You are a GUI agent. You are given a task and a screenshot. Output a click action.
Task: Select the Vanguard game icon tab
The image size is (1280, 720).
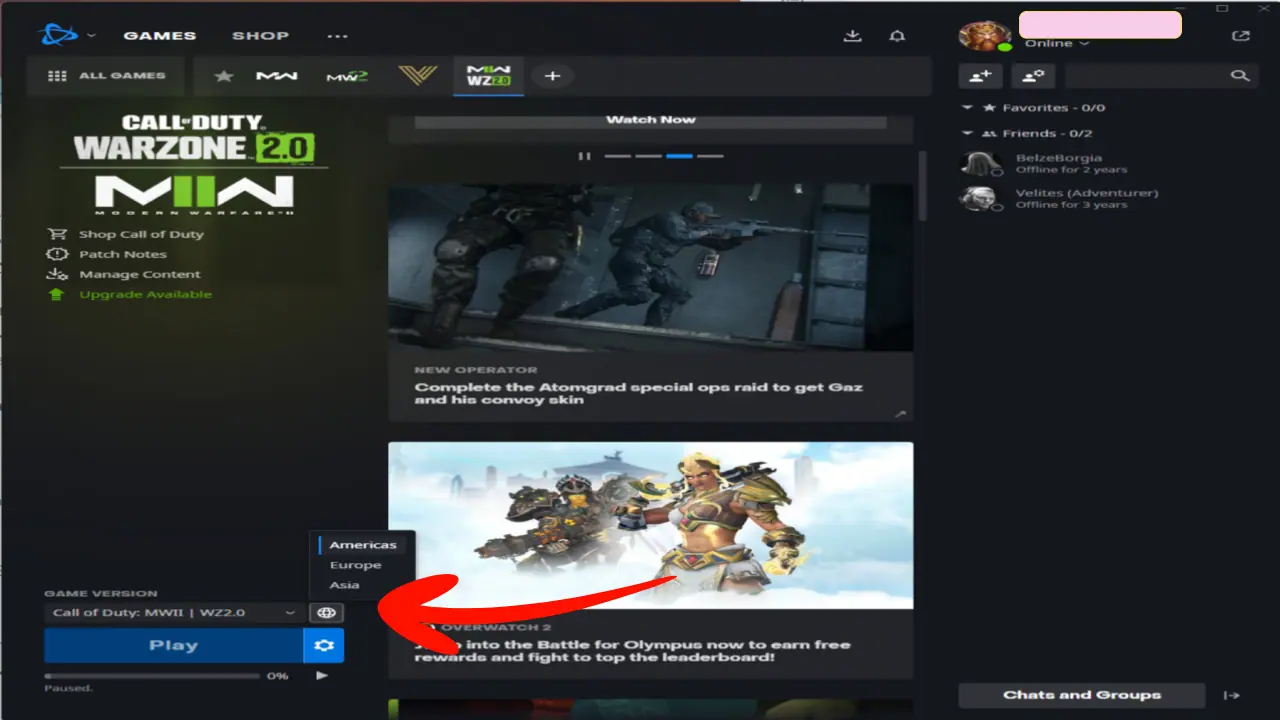pyautogui.click(x=417, y=76)
